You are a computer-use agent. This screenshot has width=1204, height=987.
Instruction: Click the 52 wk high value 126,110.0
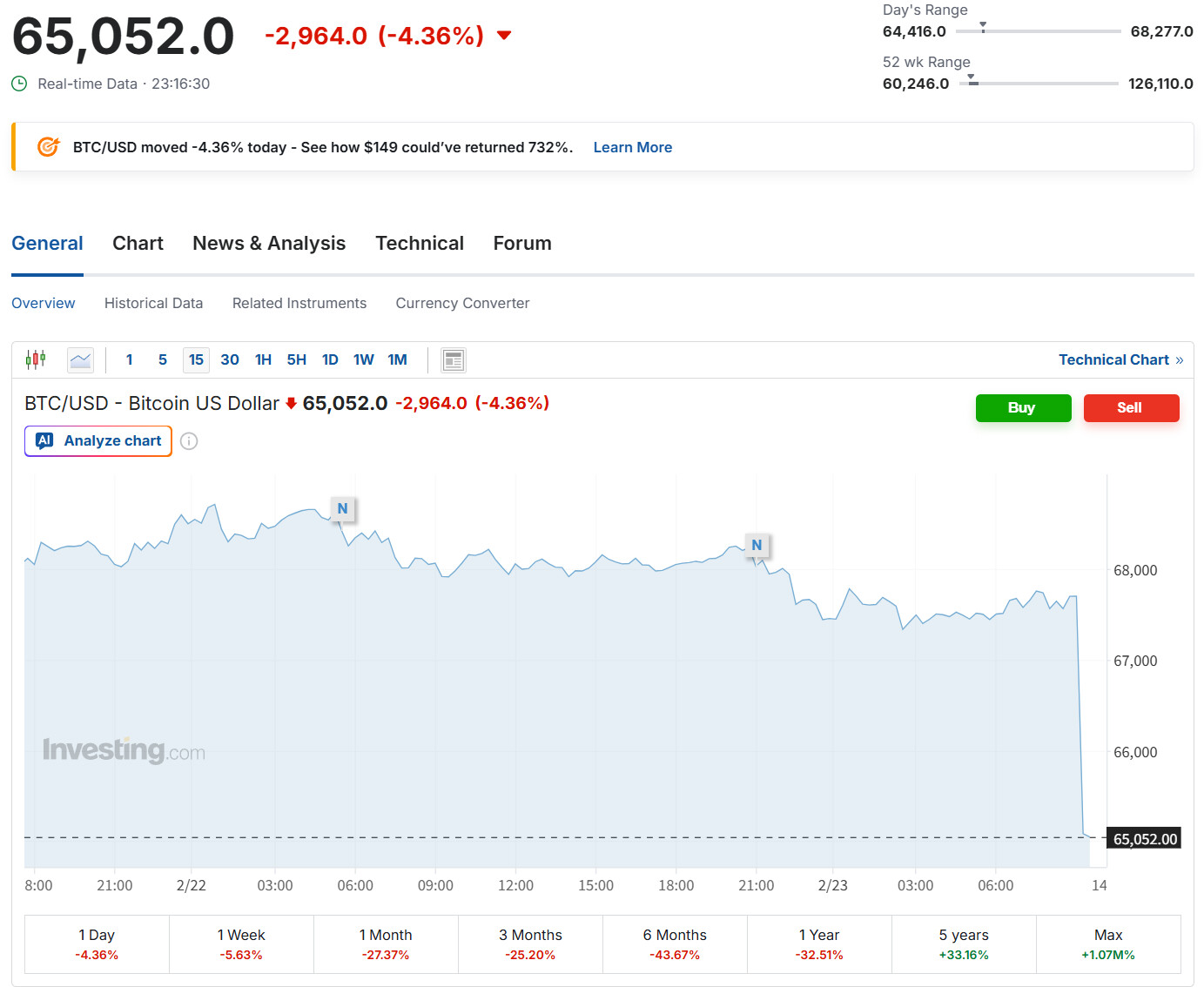[x=1160, y=84]
